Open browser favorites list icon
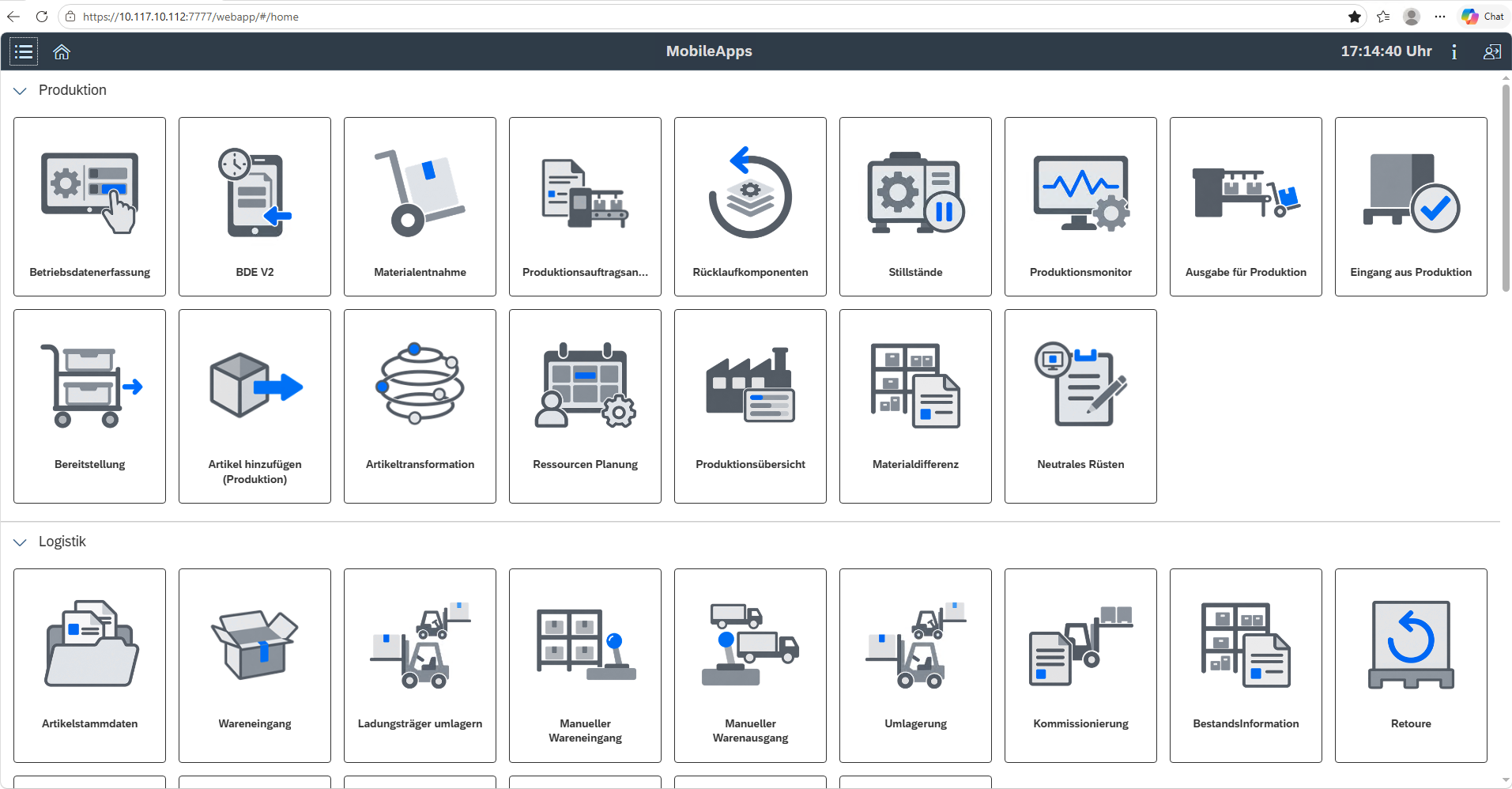 [x=1383, y=17]
